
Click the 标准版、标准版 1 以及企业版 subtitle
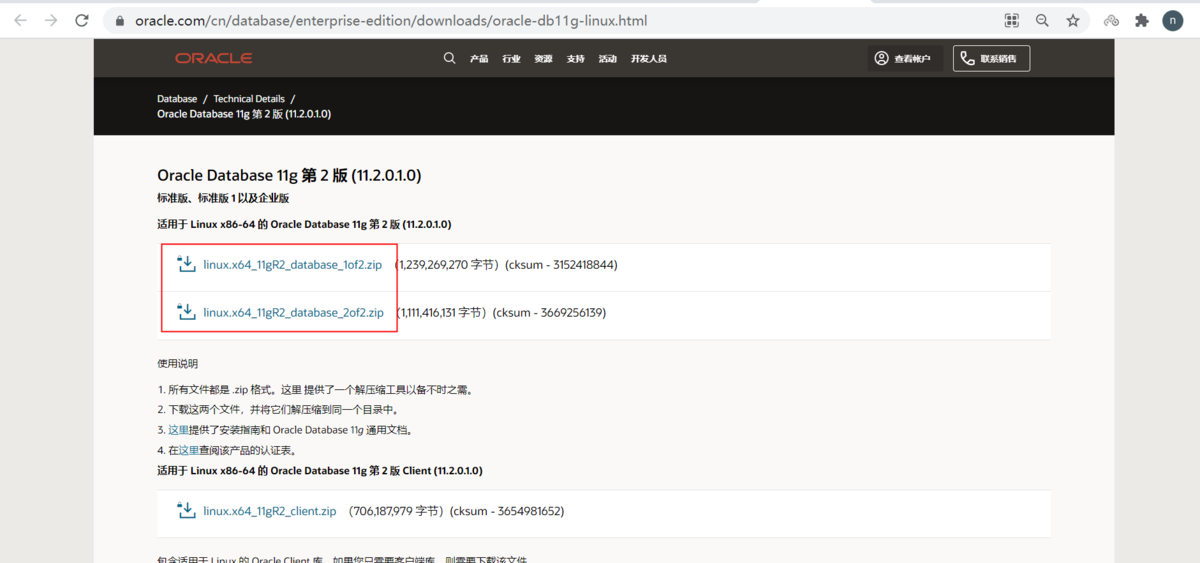coord(223,199)
